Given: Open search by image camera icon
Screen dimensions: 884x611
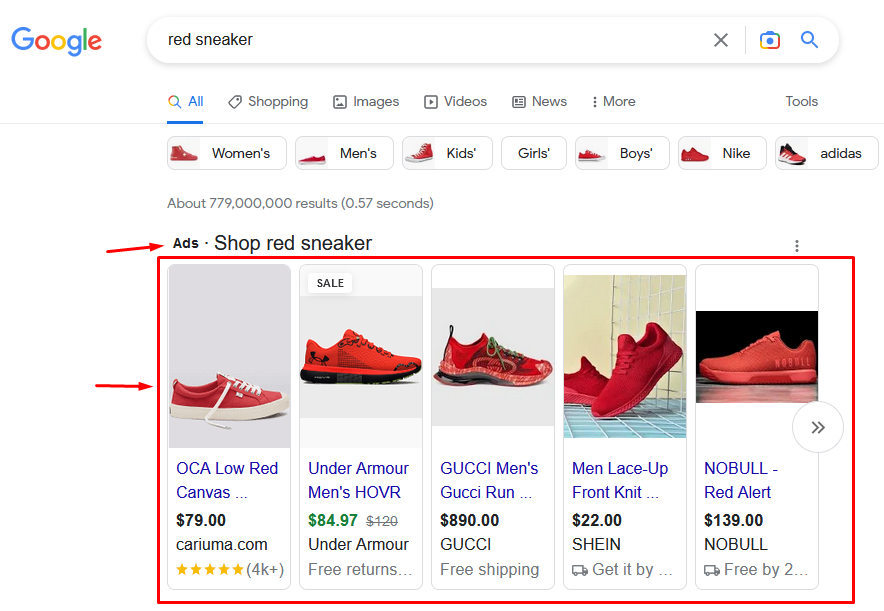Looking at the screenshot, I should [770, 40].
